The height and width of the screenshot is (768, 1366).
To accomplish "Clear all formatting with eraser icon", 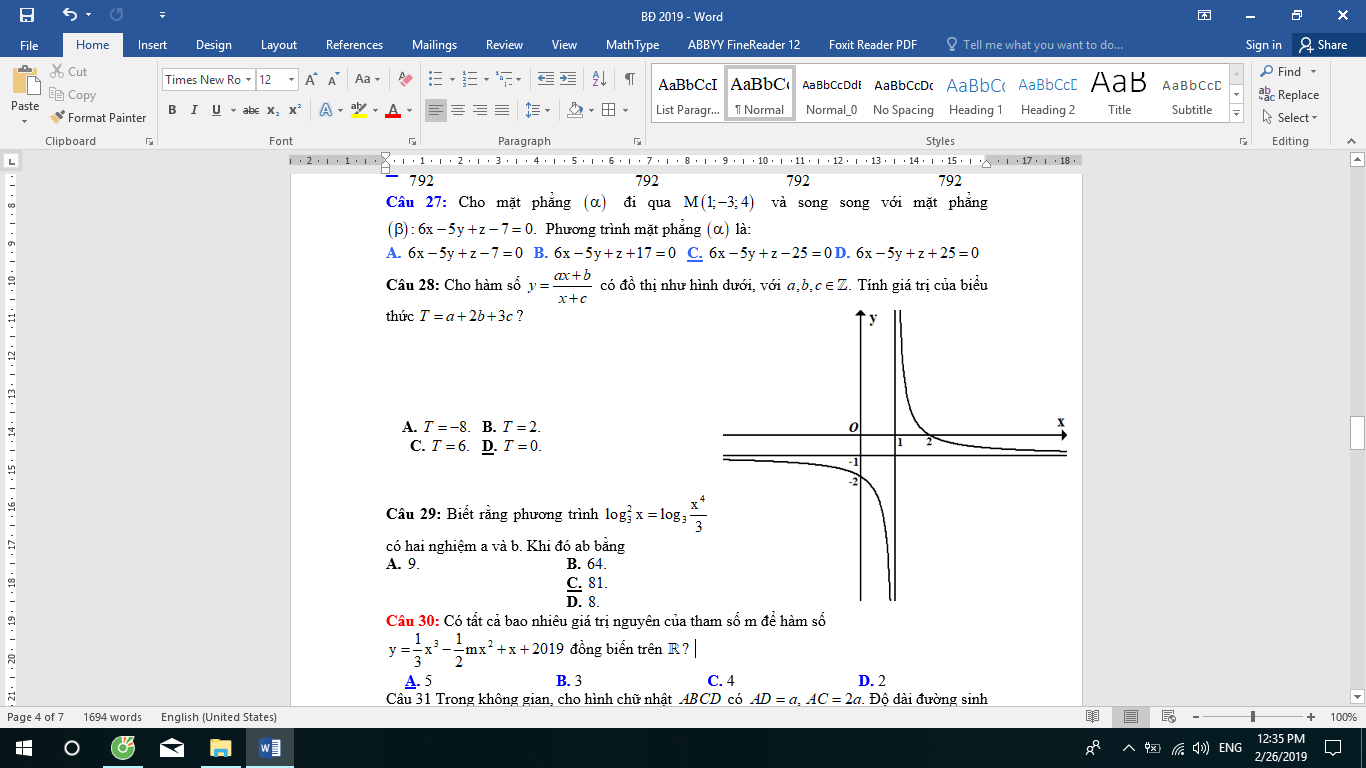I will click(x=405, y=79).
